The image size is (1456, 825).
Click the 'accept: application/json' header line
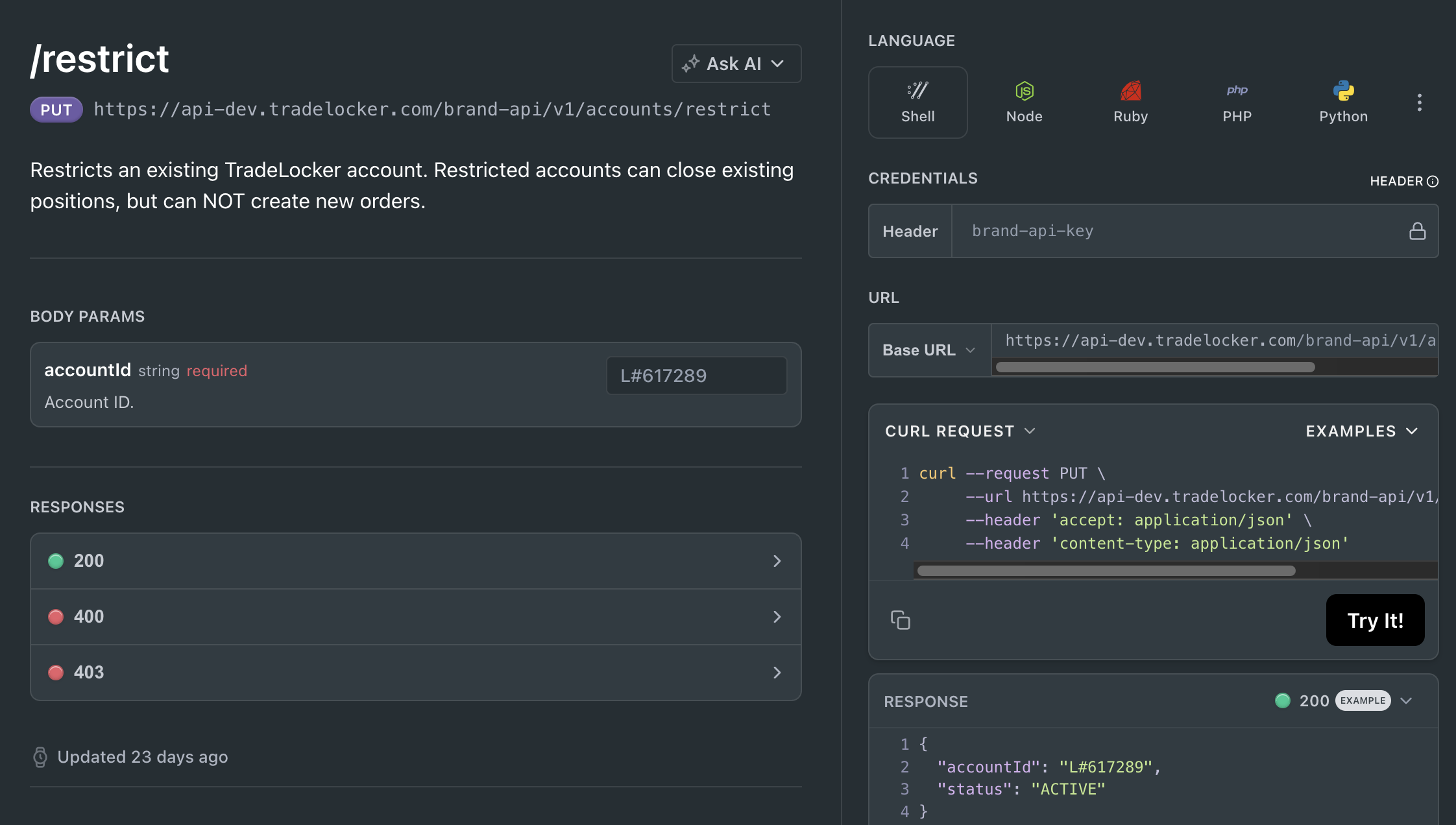[x=1139, y=520]
